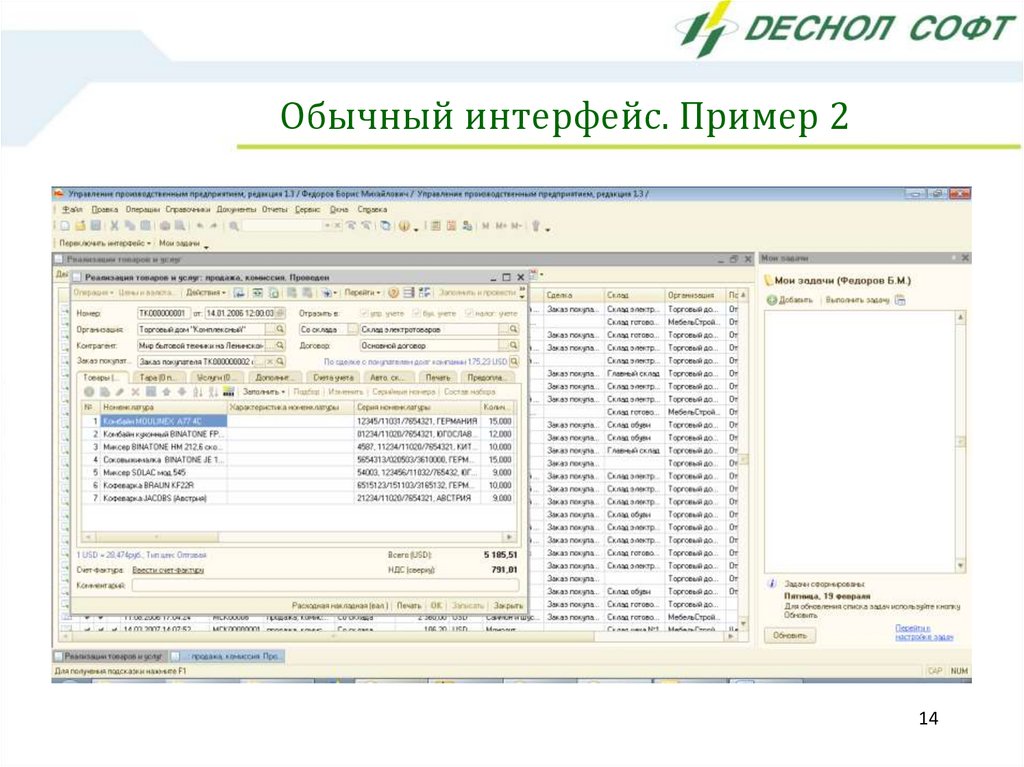Image resolution: width=1024 pixels, height=767 pixels.
Task: Open the Файл menu
Action: pyautogui.click(x=72, y=210)
